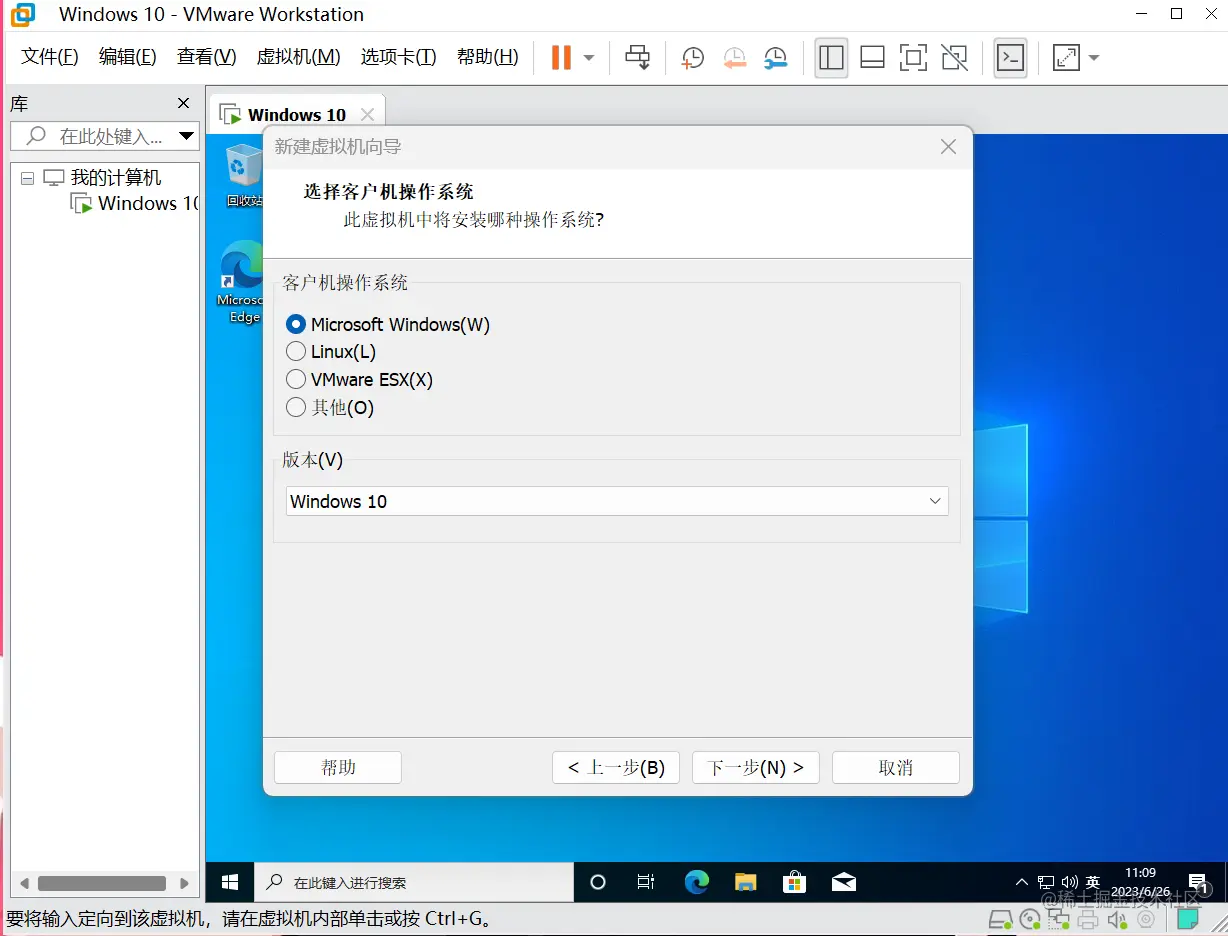Click the printer status bar icon
The height and width of the screenshot is (936, 1228).
pos(1088,919)
